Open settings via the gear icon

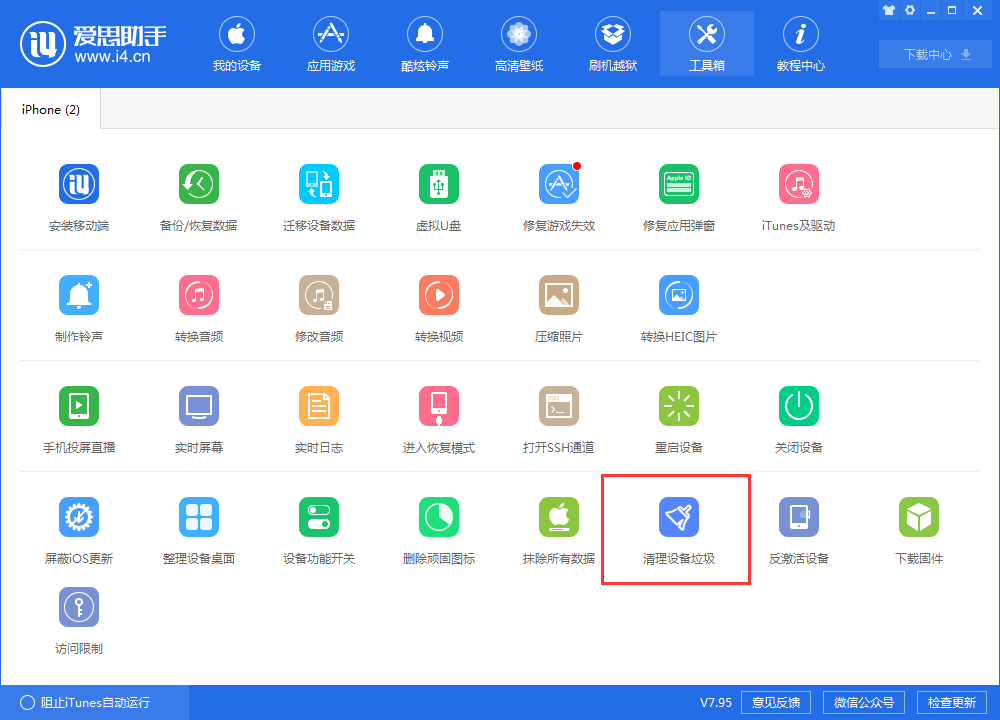point(910,10)
